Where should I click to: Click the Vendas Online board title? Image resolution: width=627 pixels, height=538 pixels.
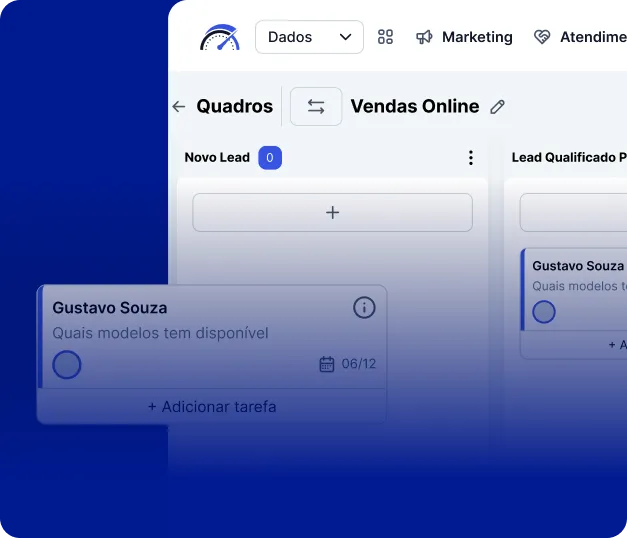tap(415, 106)
